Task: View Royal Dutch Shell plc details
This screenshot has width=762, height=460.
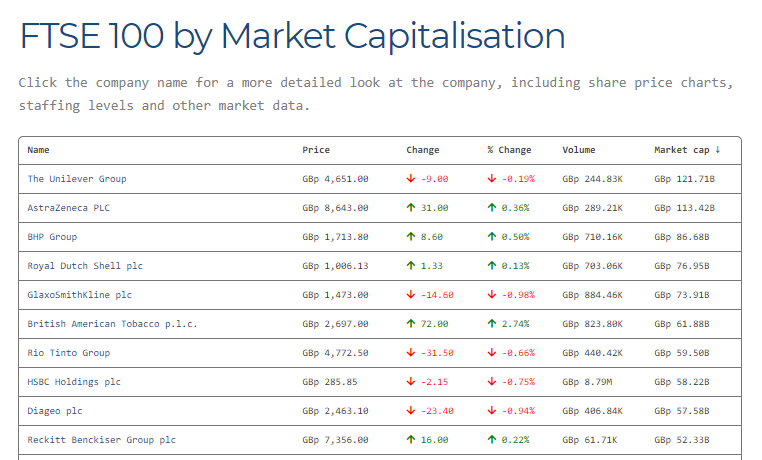Action: [85, 266]
